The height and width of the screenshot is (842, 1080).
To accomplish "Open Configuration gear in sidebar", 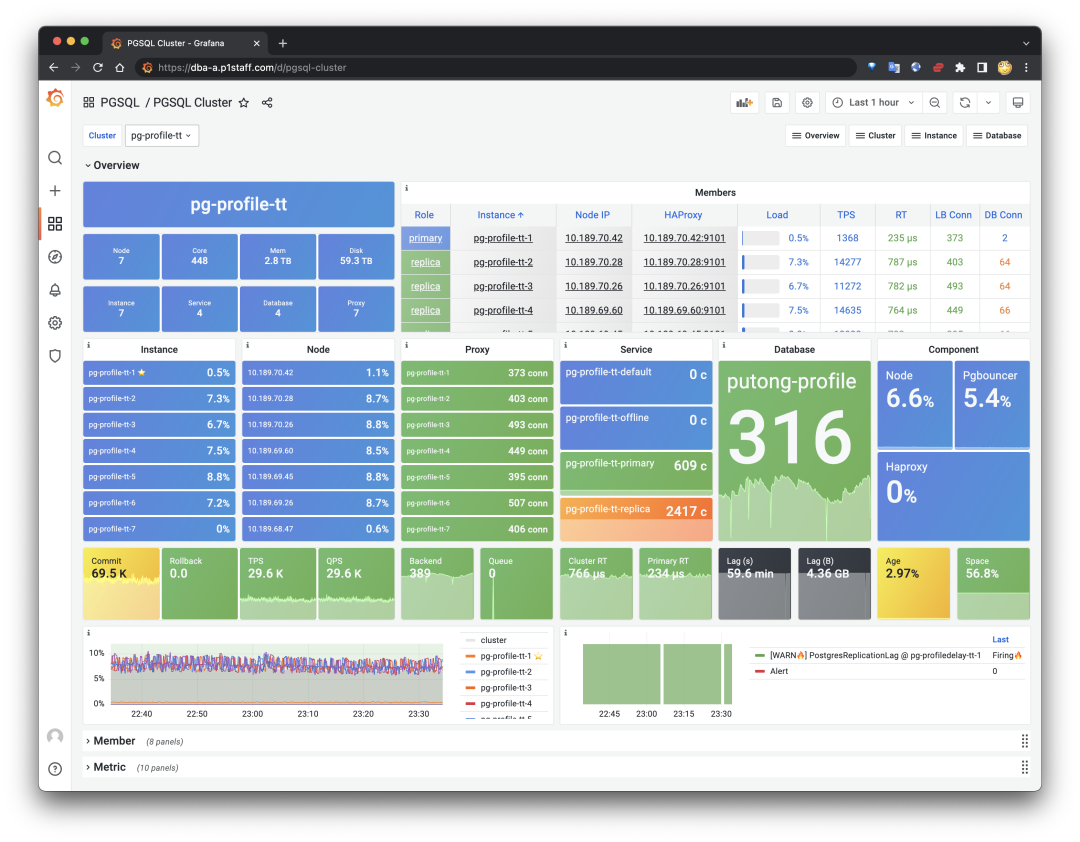I will point(55,323).
